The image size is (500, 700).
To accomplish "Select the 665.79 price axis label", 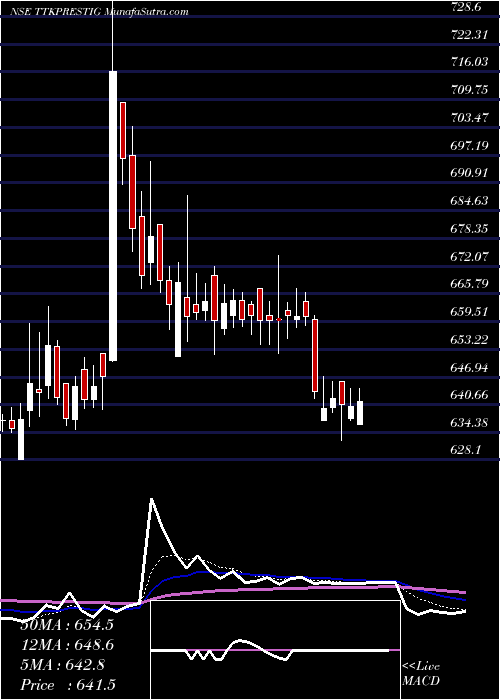I will coord(470,284).
